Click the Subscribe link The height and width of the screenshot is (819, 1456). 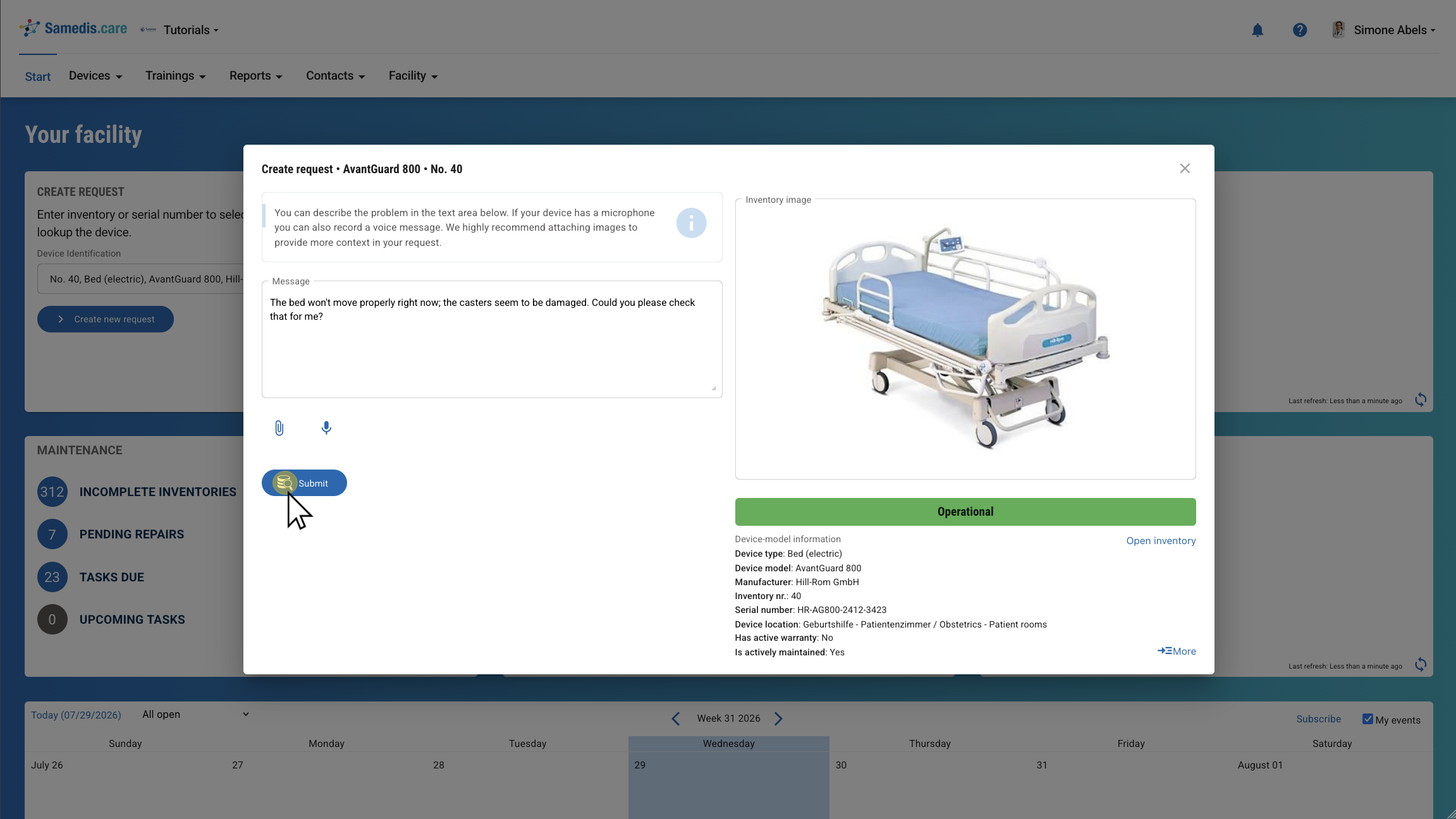pos(1318,719)
